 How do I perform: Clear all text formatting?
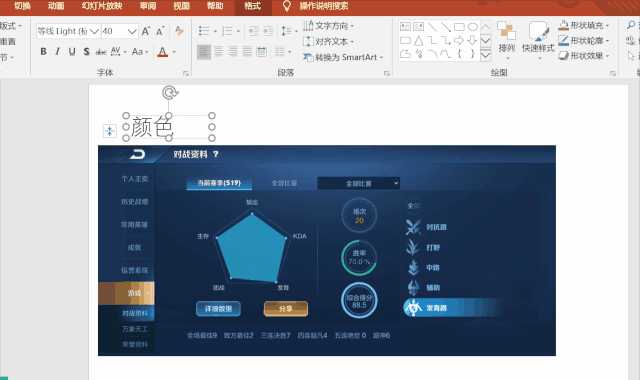coord(179,31)
